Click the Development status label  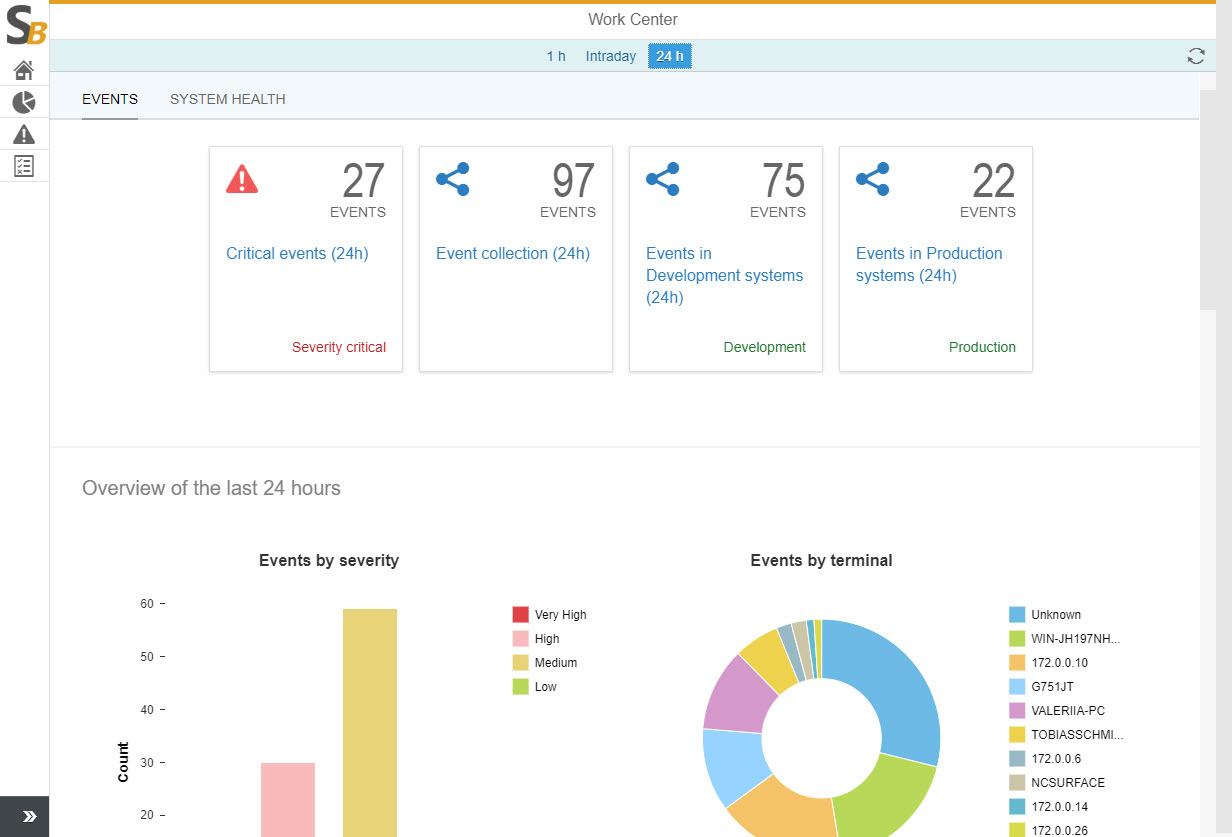(x=765, y=347)
